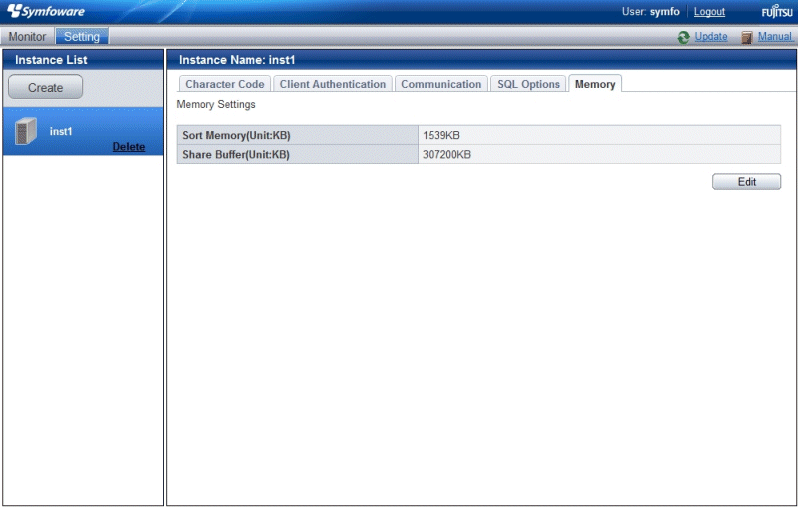Open the Communication tab
Viewport: 798px width, 507px height.
[x=441, y=84]
